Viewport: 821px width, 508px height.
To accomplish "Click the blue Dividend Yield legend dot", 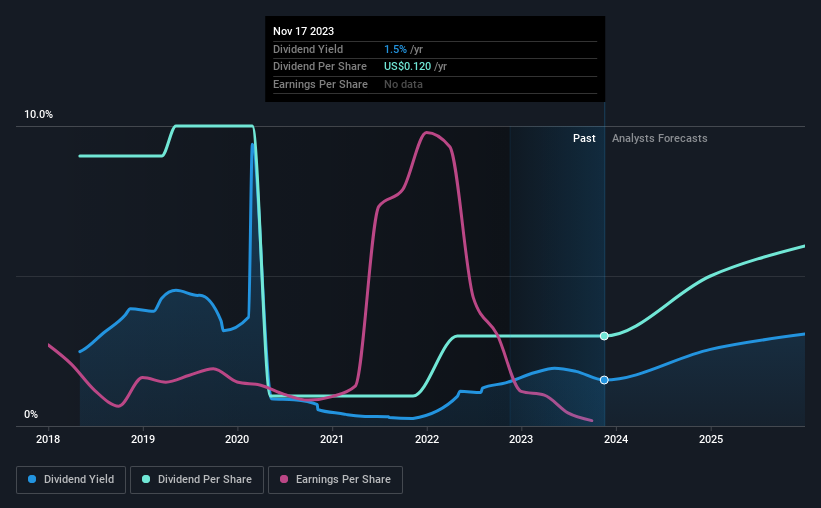I will (32, 479).
